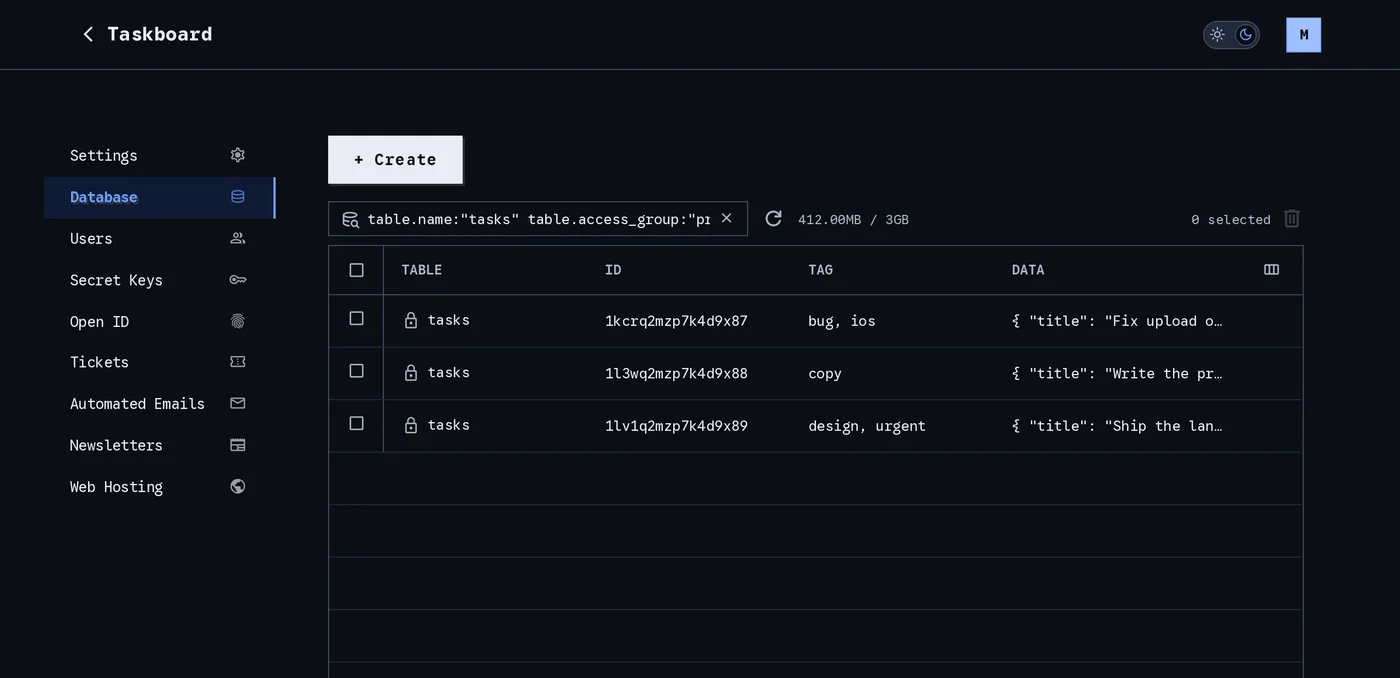The width and height of the screenshot is (1400, 678).
Task: Click the Automated Emails envelope icon
Action: [237, 404]
